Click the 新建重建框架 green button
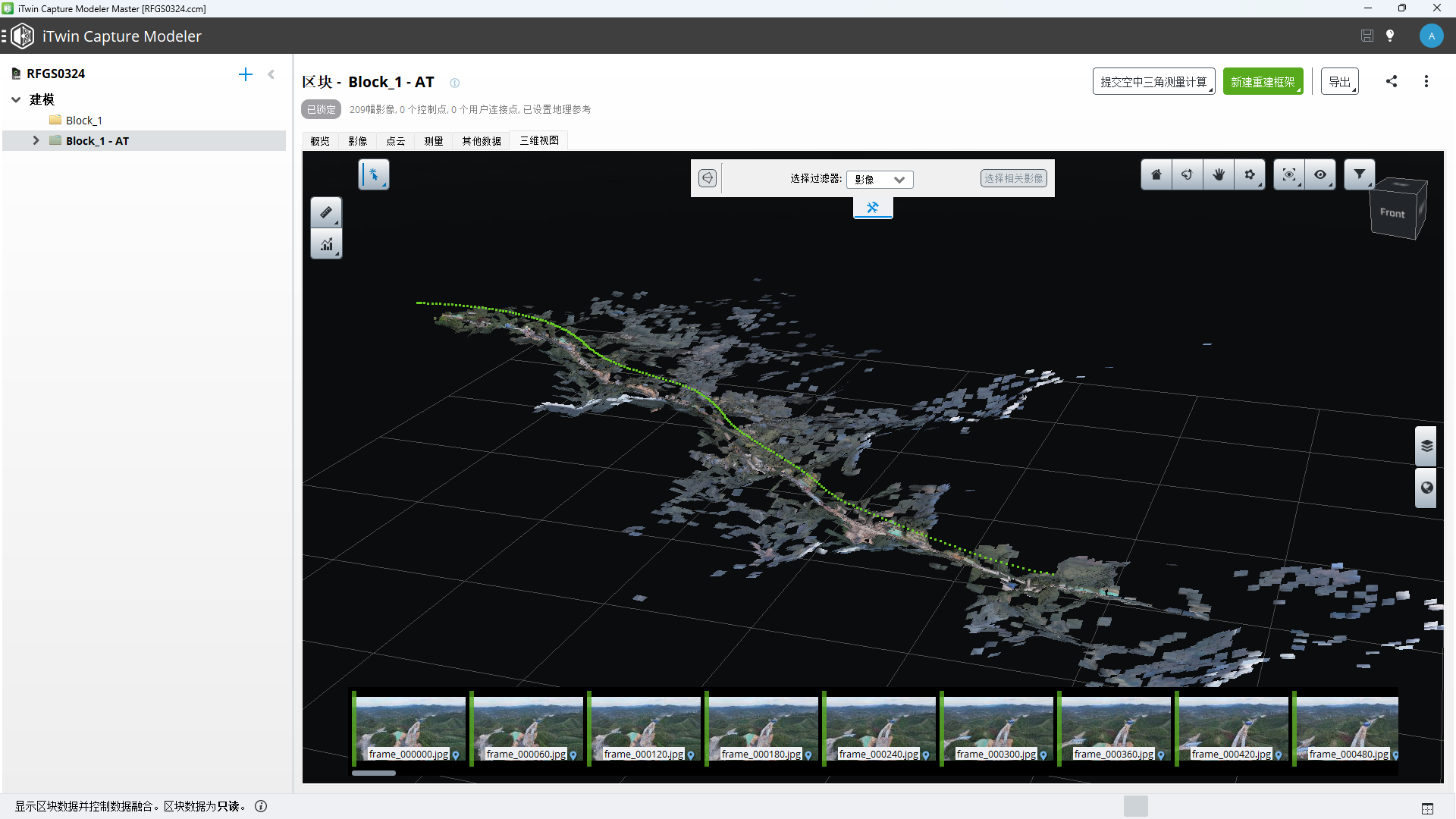Screen dimensions: 1456x819 coord(1263,82)
